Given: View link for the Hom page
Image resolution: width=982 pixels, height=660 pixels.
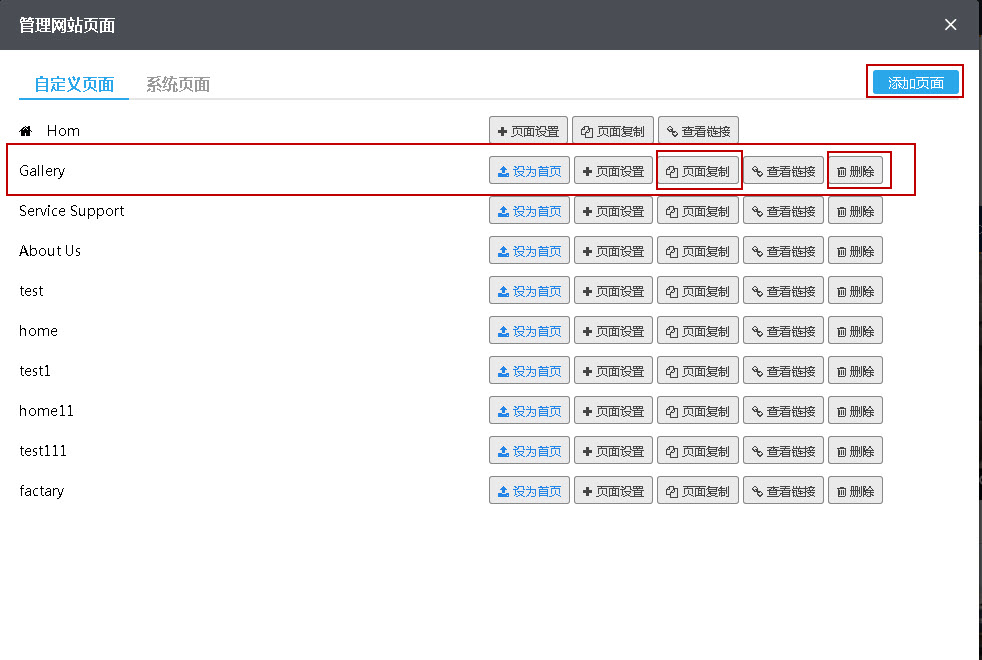Looking at the screenshot, I should click(698, 131).
